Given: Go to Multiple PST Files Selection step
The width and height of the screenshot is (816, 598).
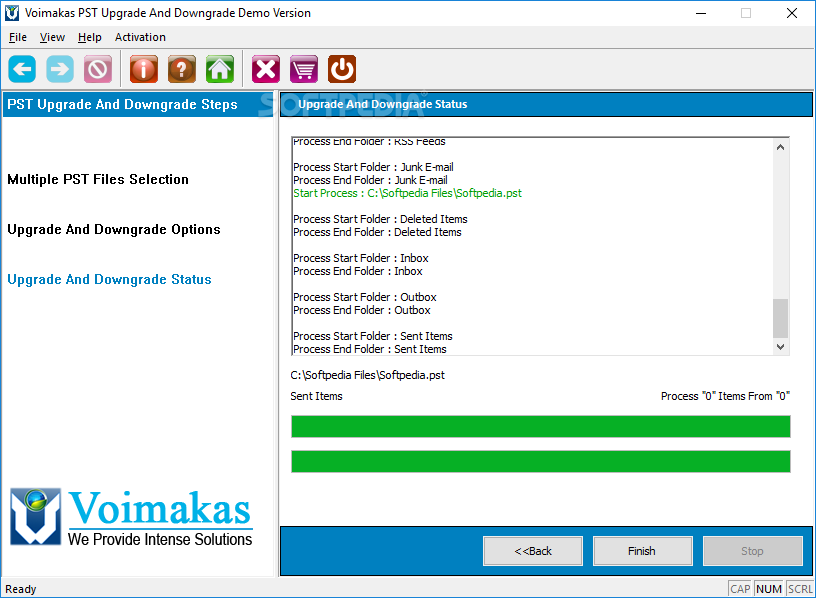Looking at the screenshot, I should [x=98, y=179].
